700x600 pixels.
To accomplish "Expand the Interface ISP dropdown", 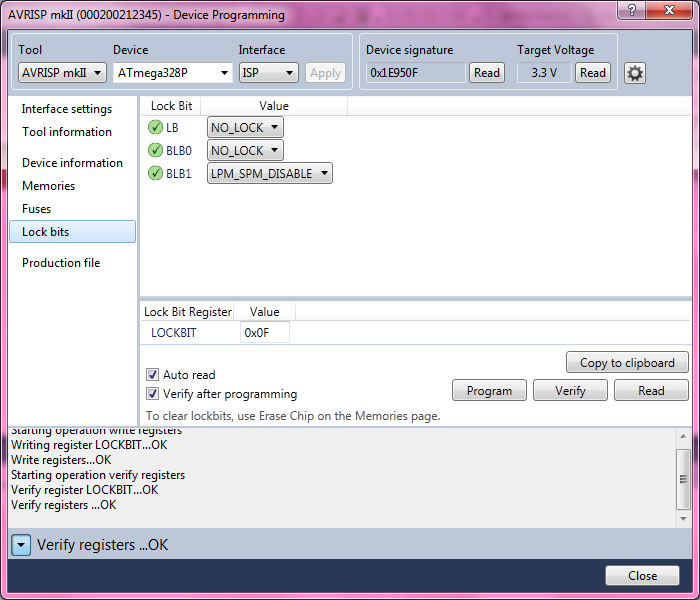I will pos(268,73).
